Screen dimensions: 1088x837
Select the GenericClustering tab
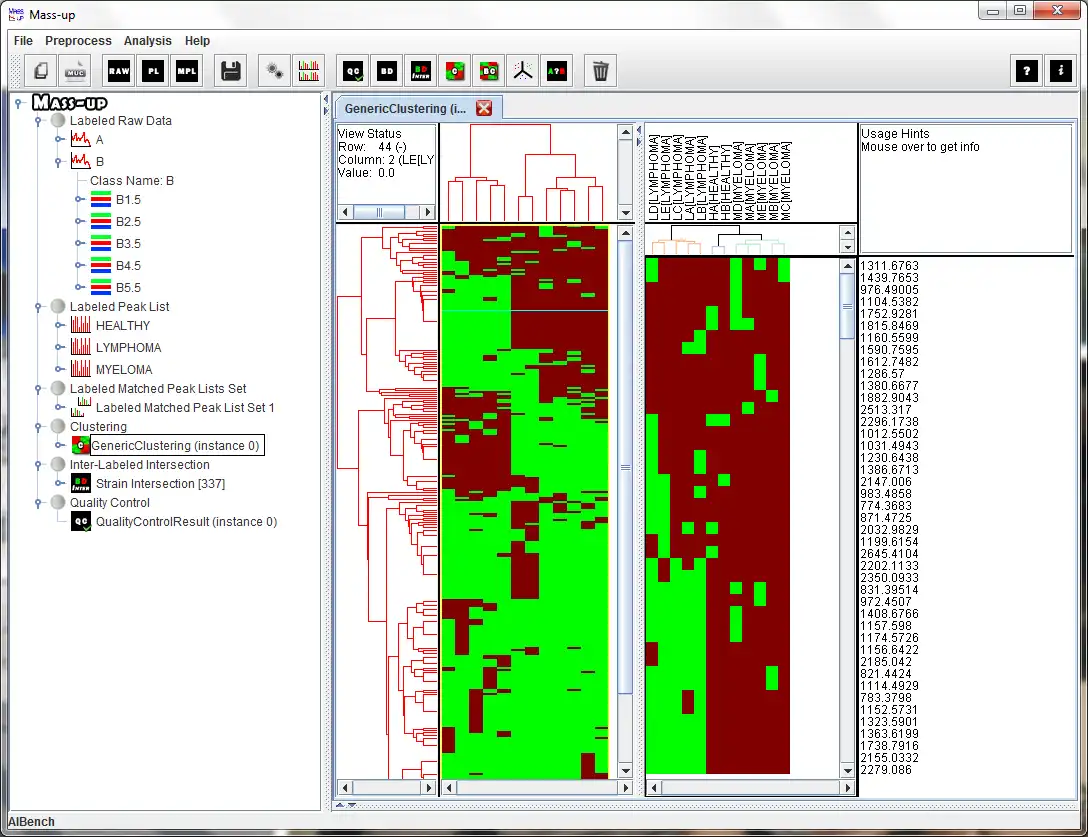click(405, 108)
